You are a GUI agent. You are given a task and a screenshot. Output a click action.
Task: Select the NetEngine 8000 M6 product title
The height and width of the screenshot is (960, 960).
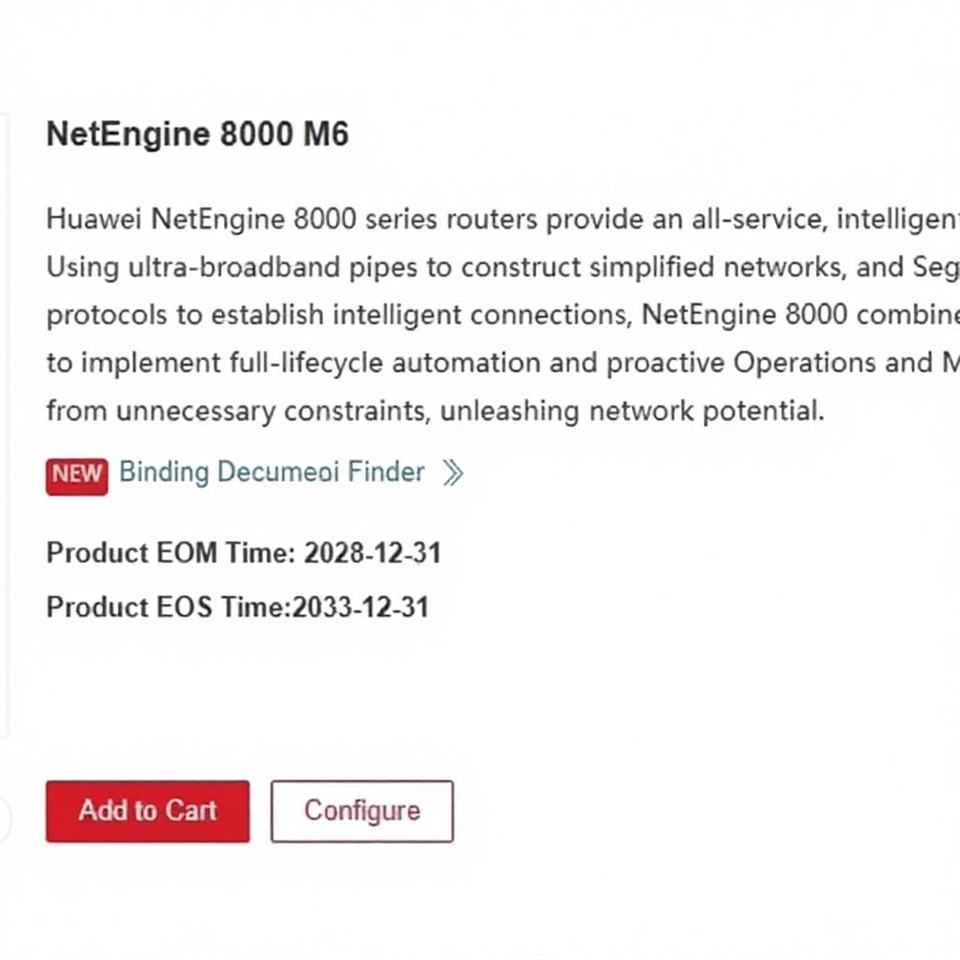click(x=197, y=135)
